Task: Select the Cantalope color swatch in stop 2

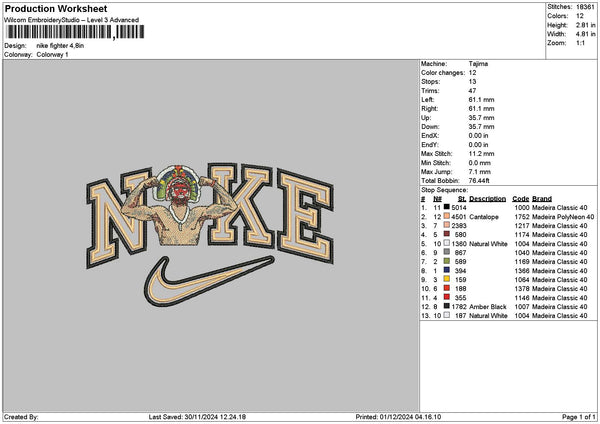Action: click(447, 216)
